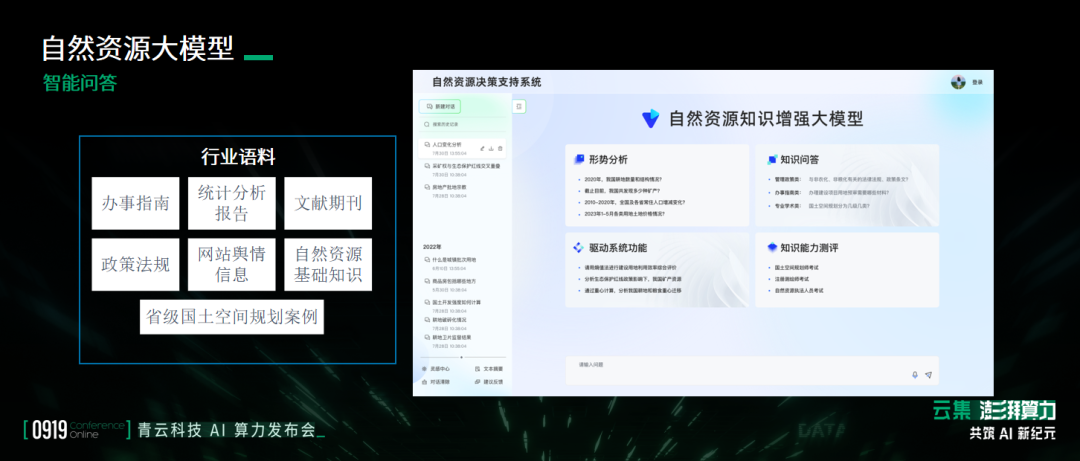Click the 网站舆情信息 box on the slide
Viewport: 1080px width, 461px height.
231,265
